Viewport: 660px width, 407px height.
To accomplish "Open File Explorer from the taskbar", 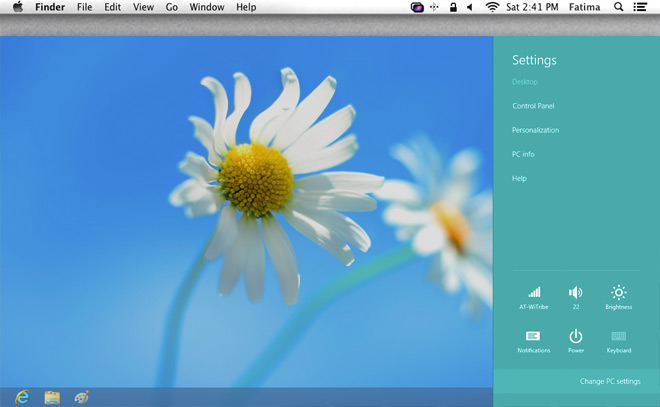I will 52,397.
